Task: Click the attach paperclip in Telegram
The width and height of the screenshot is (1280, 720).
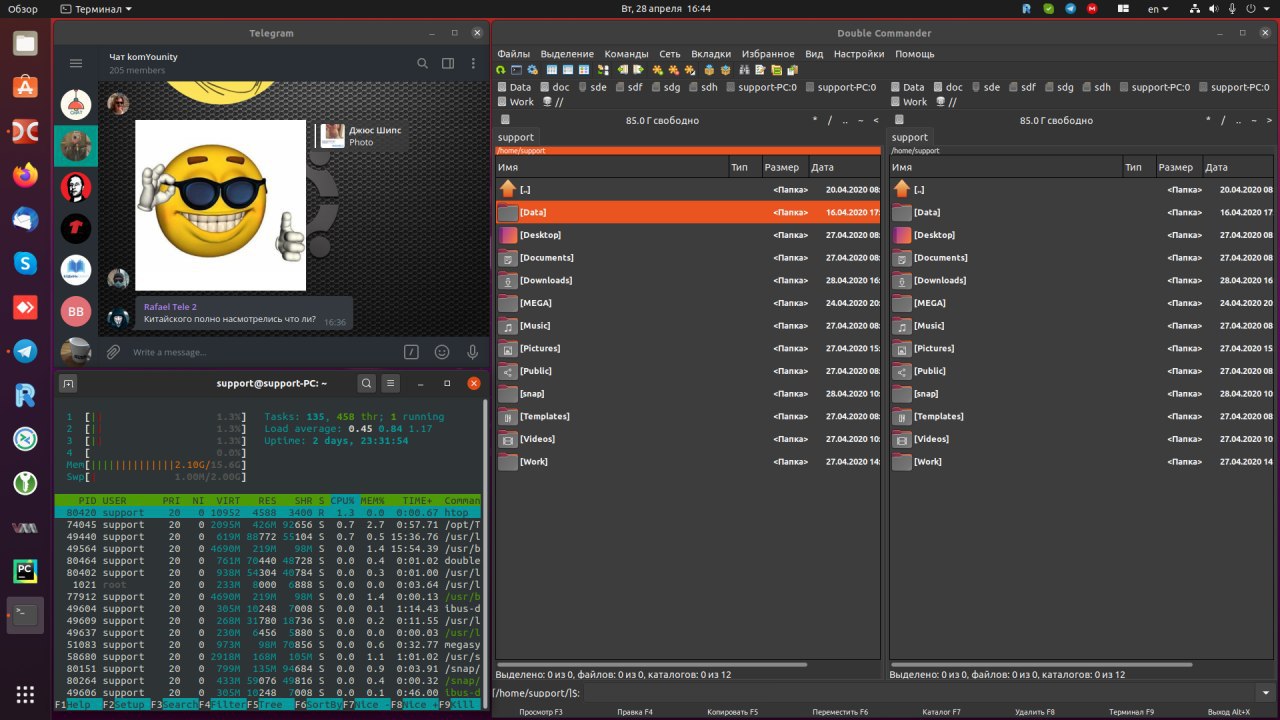Action: click(x=114, y=352)
